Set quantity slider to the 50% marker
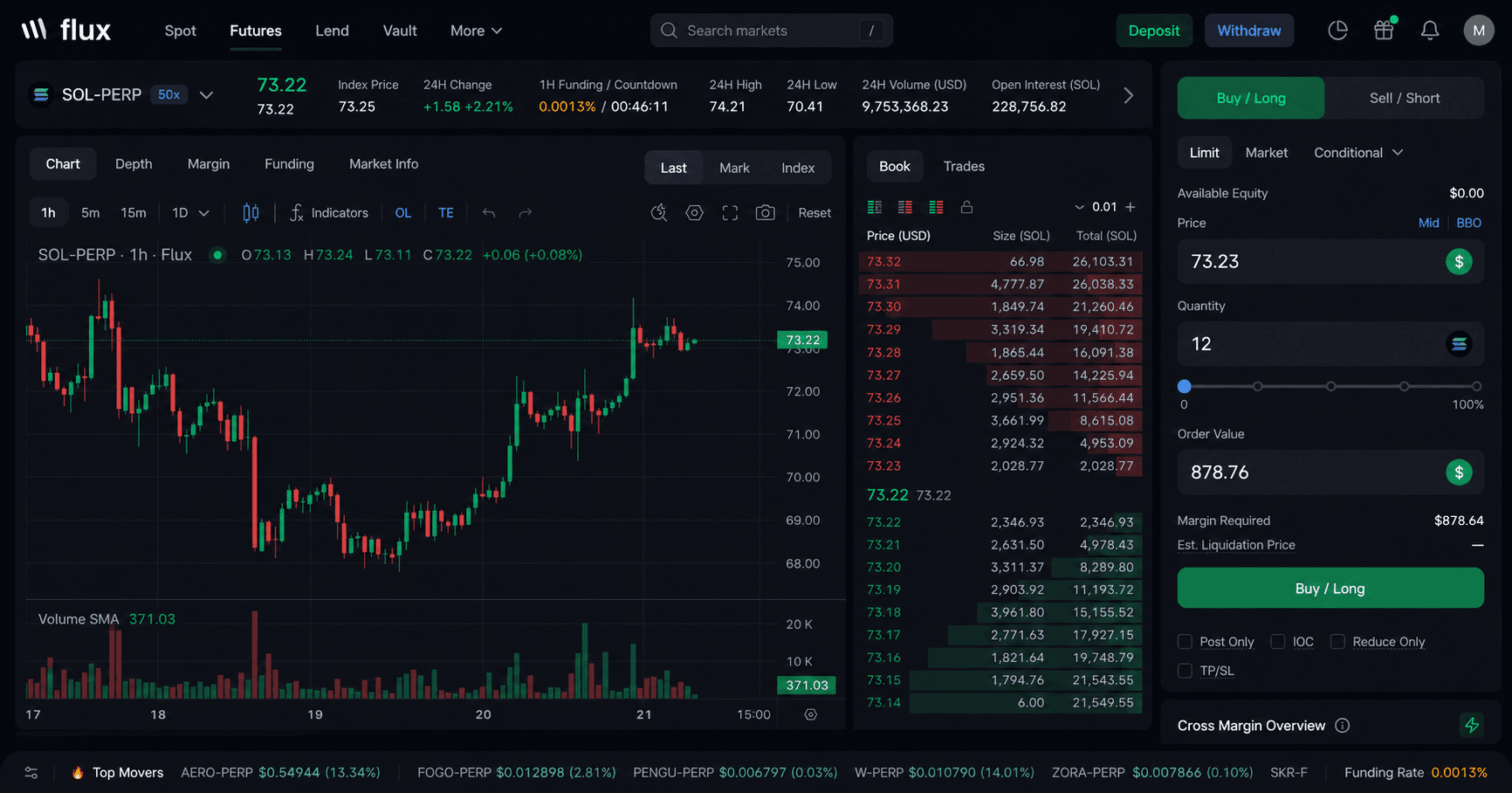 coord(1330,386)
